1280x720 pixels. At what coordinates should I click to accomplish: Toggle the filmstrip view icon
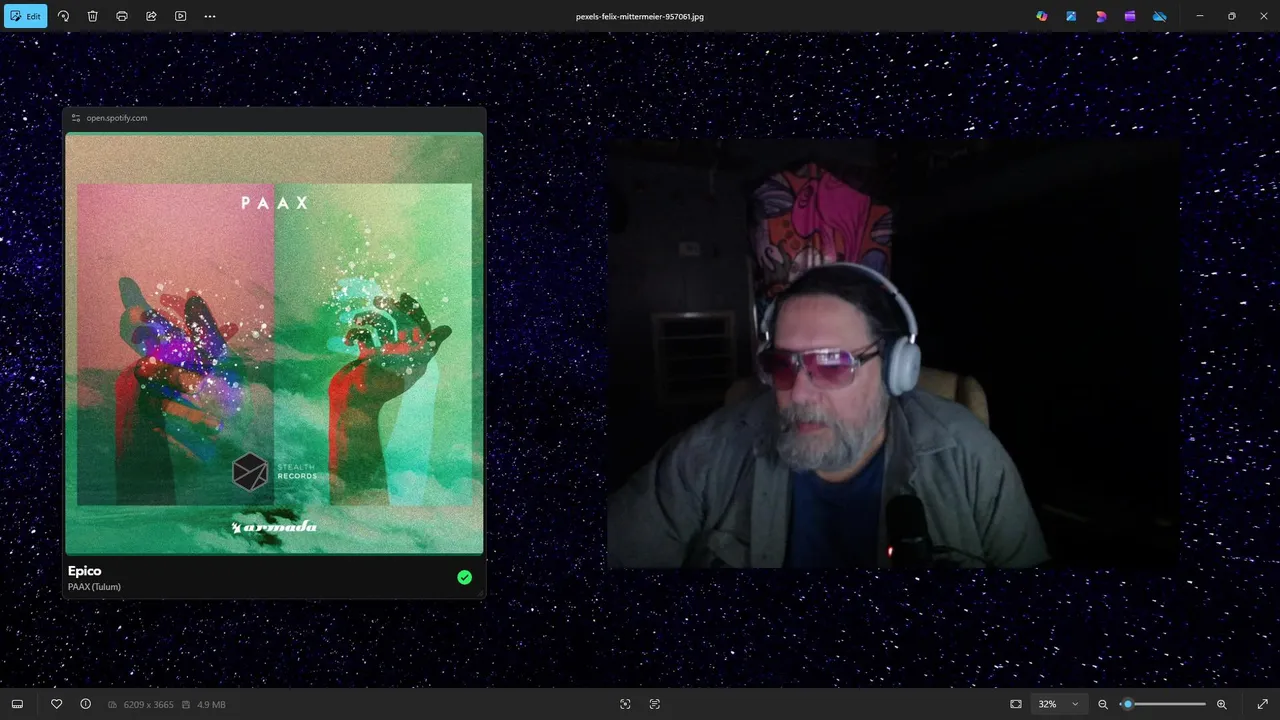coord(18,704)
